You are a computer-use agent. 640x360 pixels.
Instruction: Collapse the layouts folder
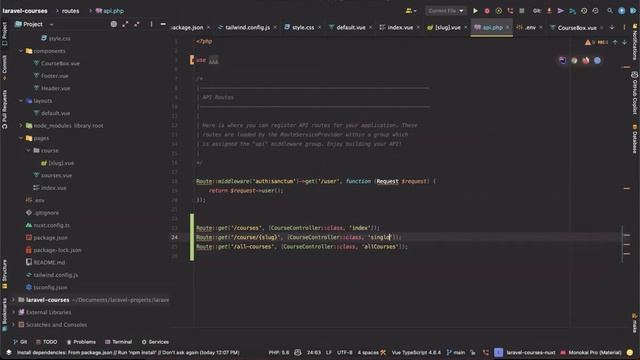tap(21, 101)
